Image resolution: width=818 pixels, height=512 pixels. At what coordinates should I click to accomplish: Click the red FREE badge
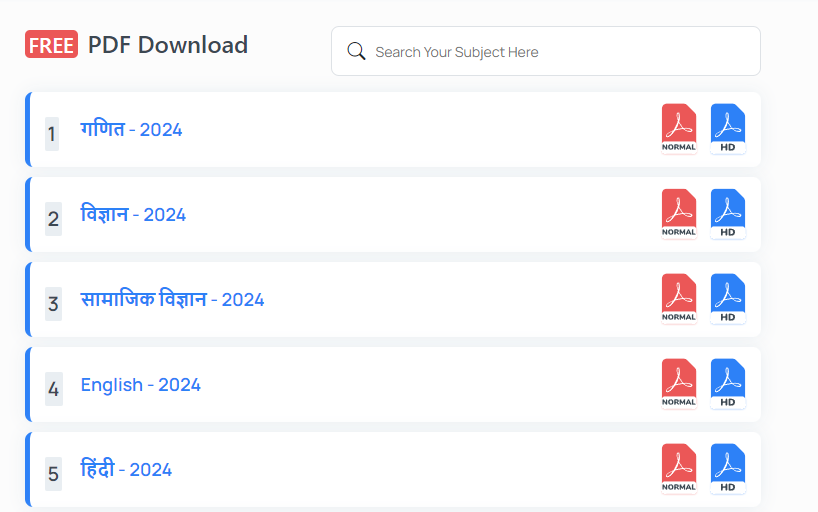(x=51, y=45)
